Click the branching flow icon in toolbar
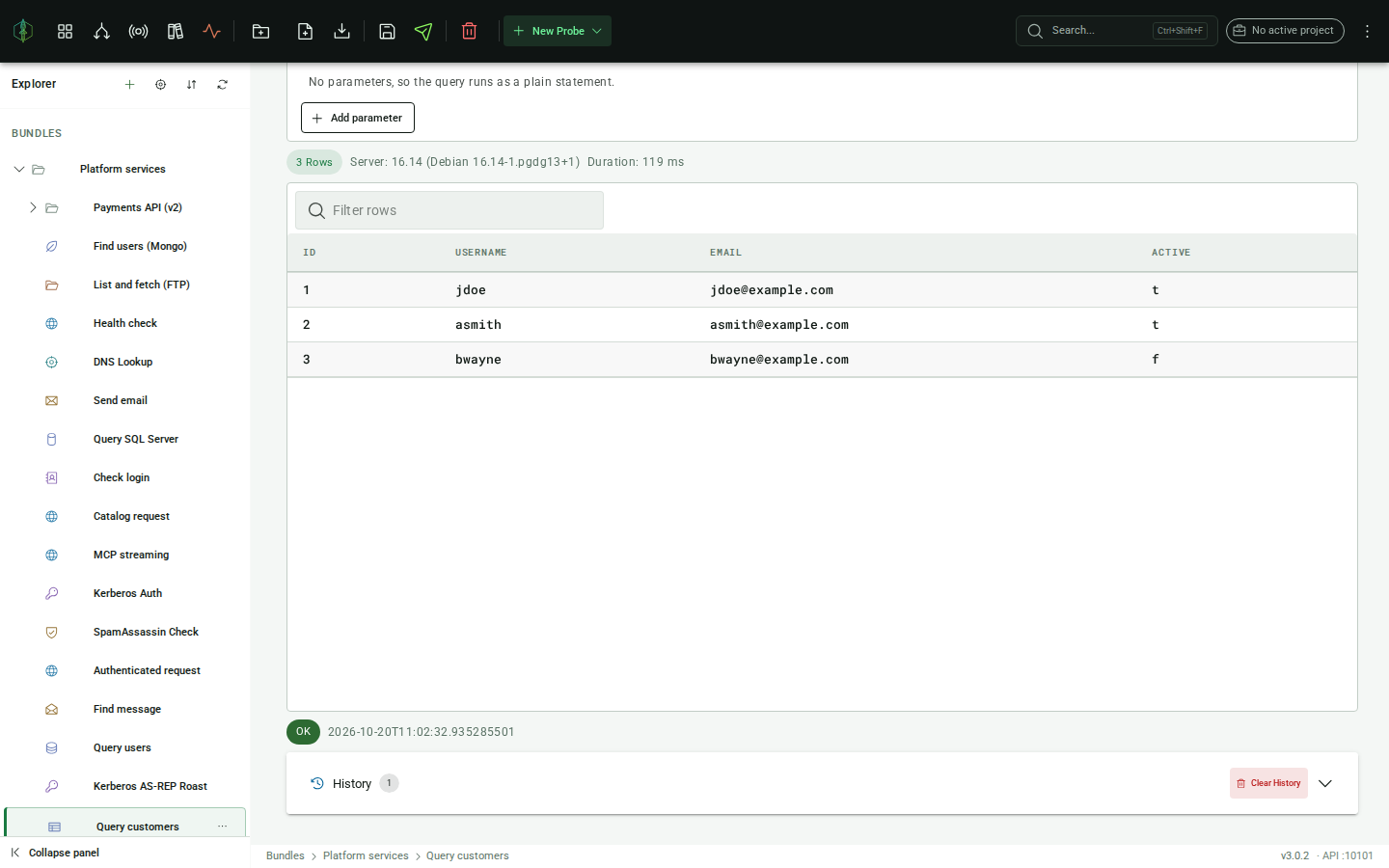This screenshot has width=1389, height=868. (x=101, y=31)
